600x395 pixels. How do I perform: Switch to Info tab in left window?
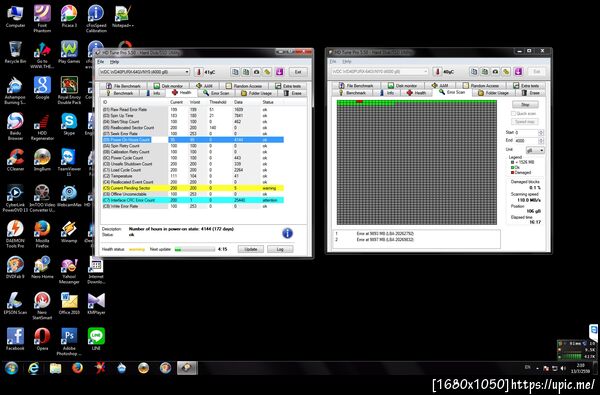(x=153, y=93)
